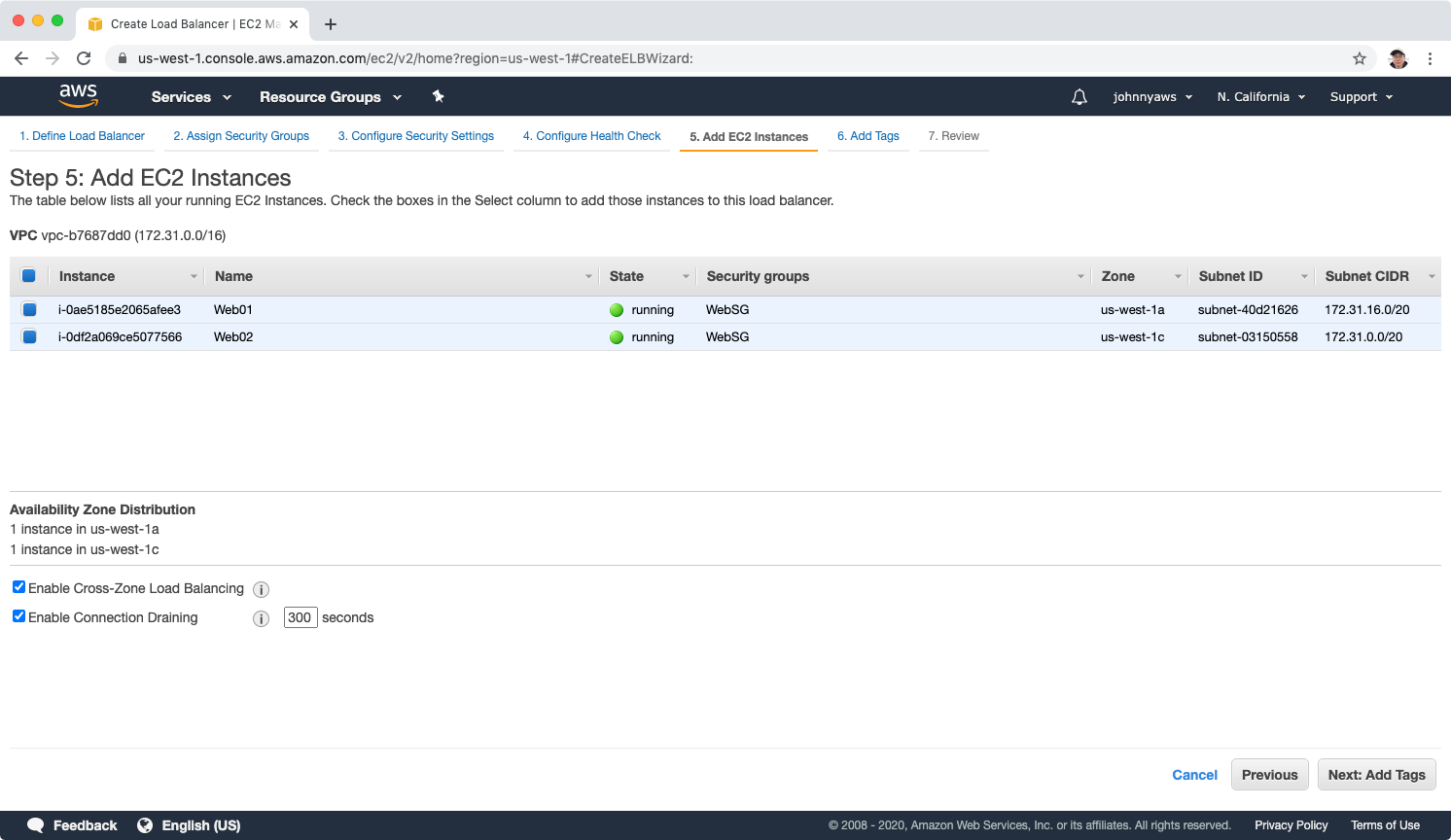
Task: Open the Chrome profile avatar
Action: 1398,58
